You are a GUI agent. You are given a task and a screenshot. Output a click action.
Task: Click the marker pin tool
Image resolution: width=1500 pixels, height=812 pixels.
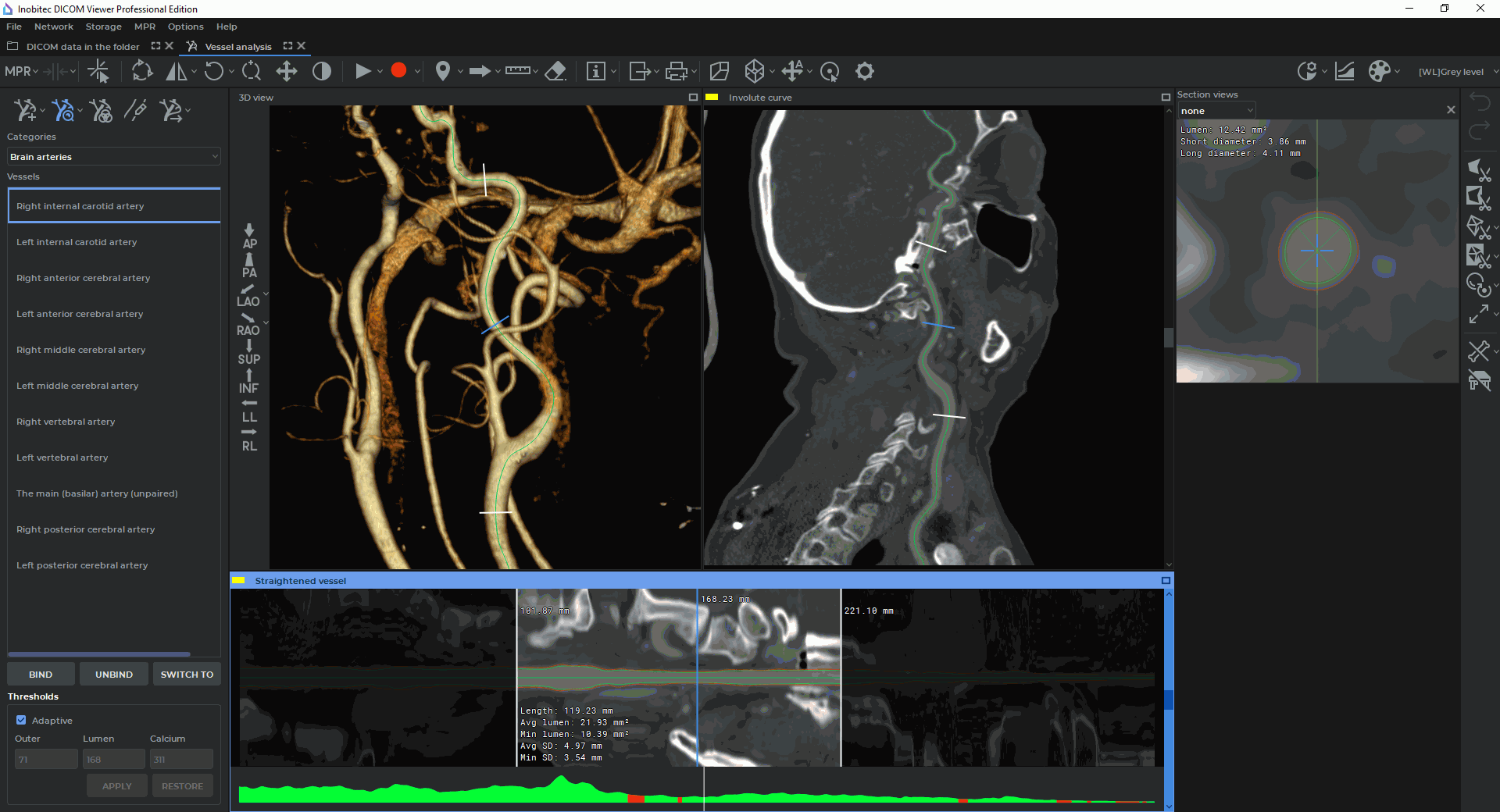[442, 71]
